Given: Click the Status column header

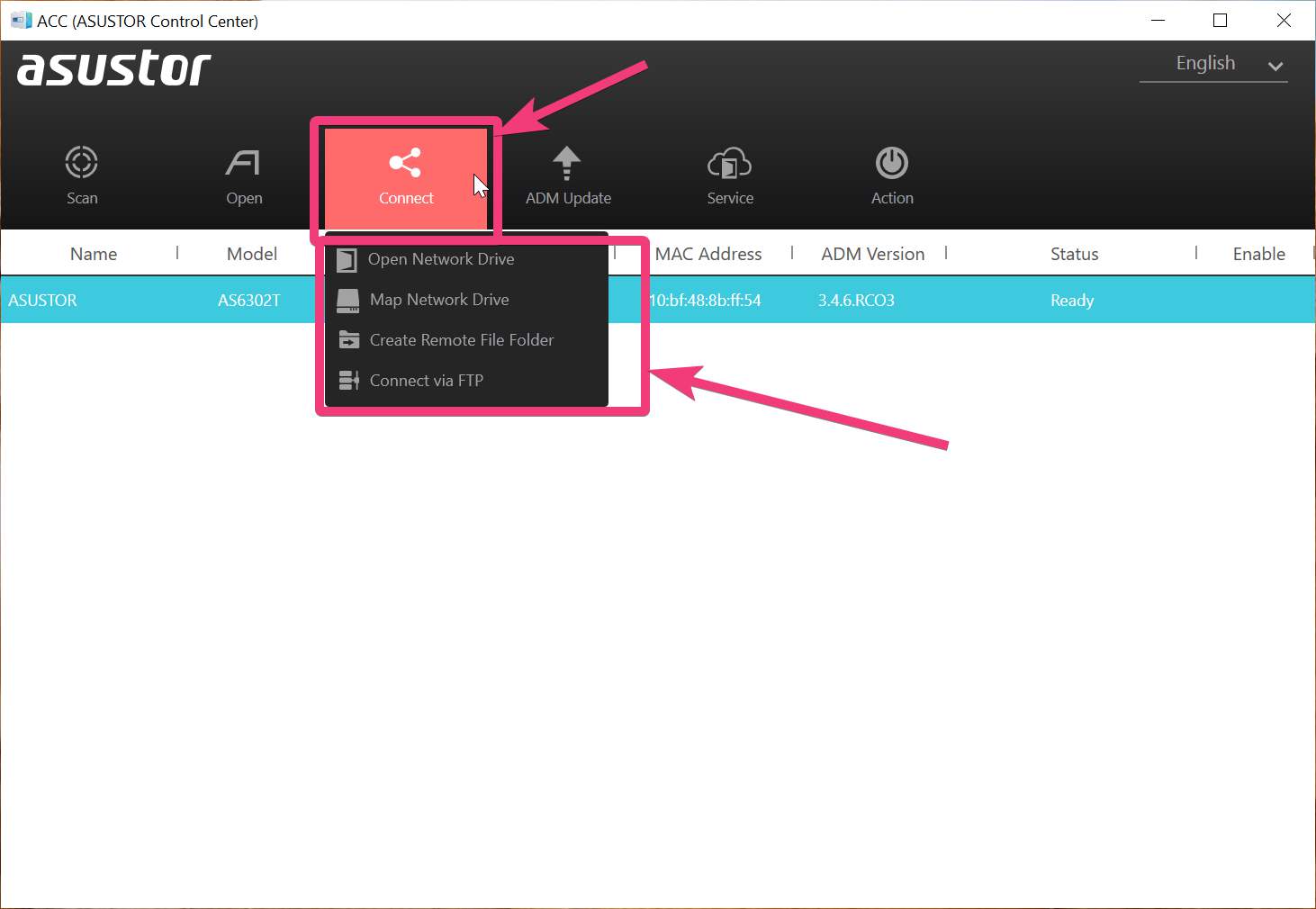Looking at the screenshot, I should [x=1075, y=254].
